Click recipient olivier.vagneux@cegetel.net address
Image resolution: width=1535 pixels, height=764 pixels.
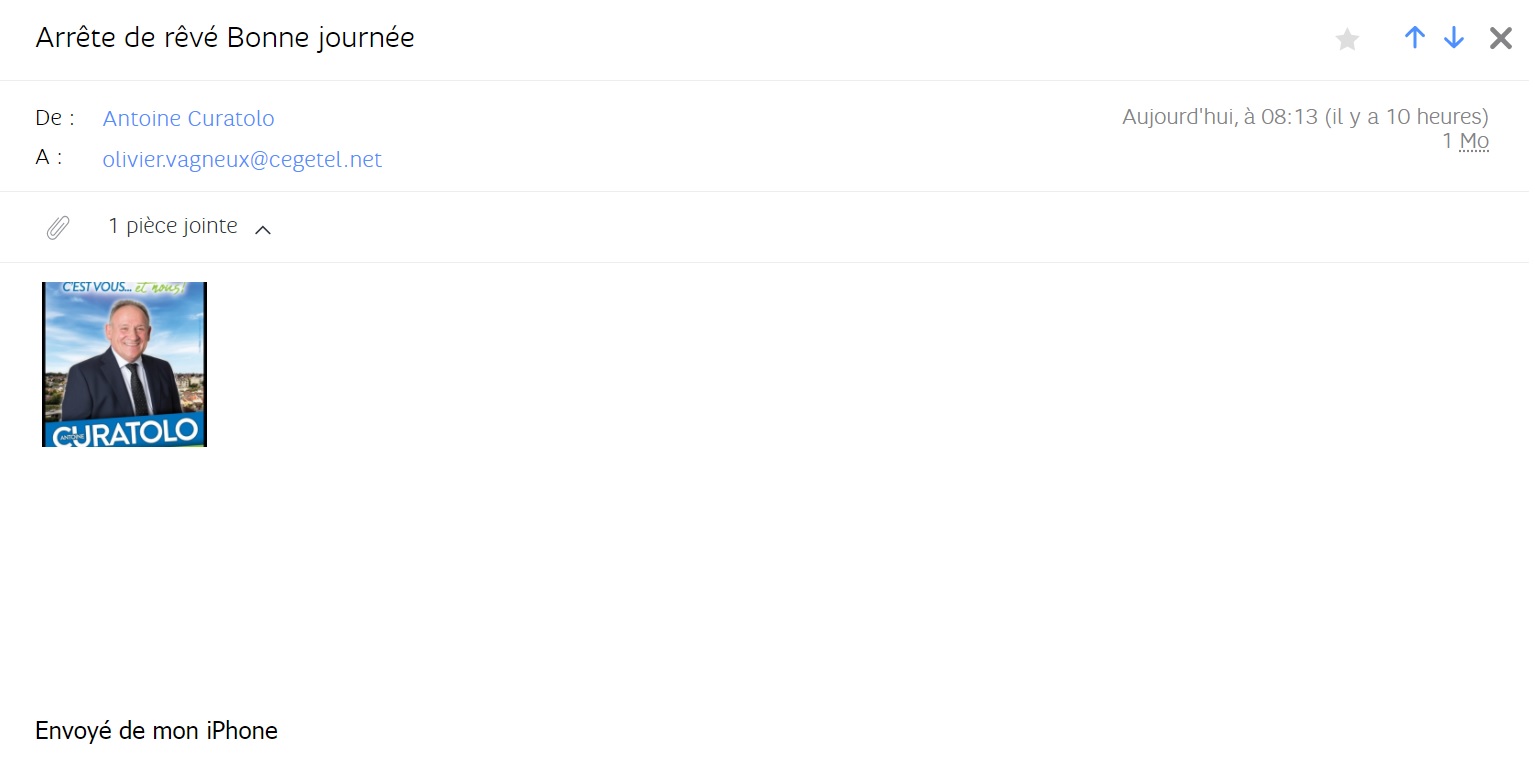click(x=242, y=159)
